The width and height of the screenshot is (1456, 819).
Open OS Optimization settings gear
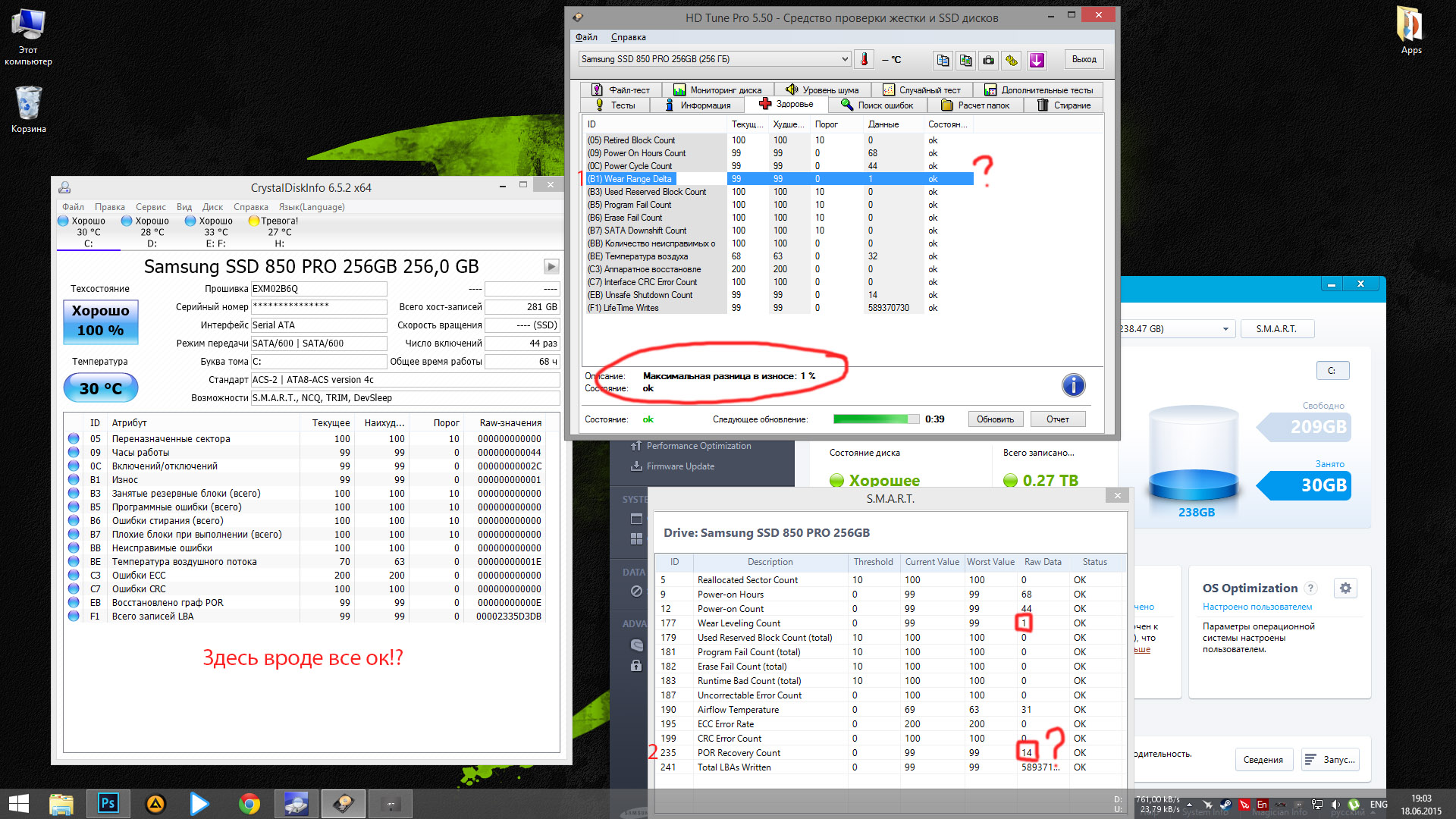(1345, 588)
